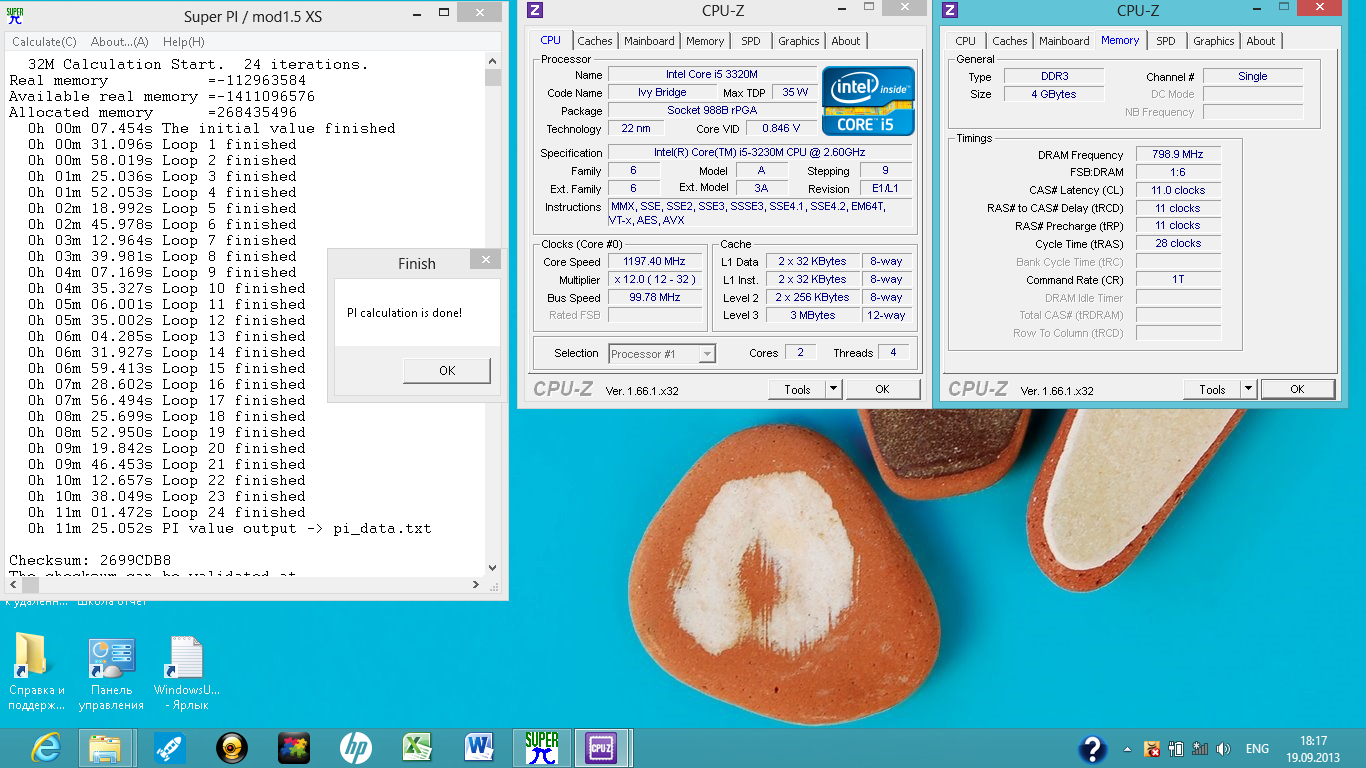Select Graphics tab in left CPU-Z
The height and width of the screenshot is (768, 1366).
coord(799,41)
